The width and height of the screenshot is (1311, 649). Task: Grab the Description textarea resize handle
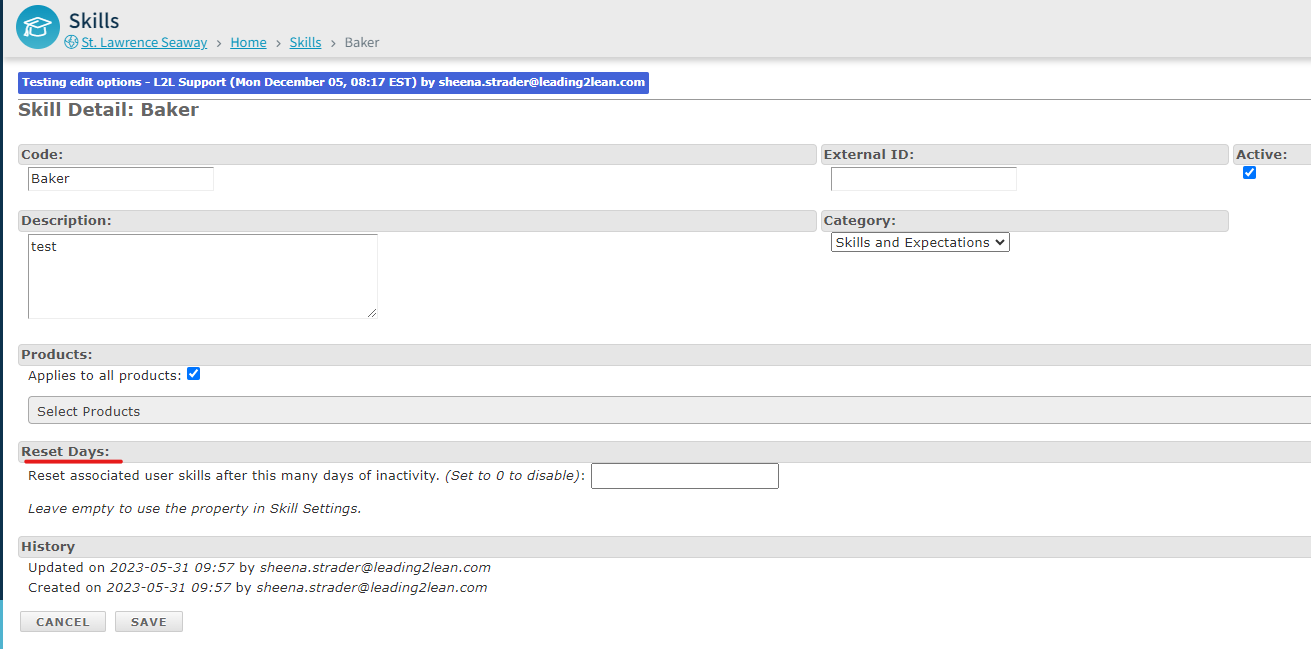pos(372,313)
